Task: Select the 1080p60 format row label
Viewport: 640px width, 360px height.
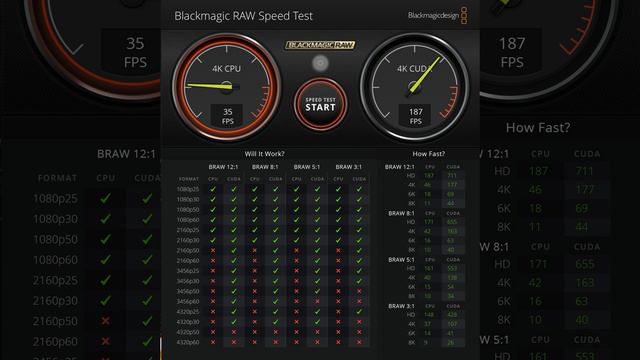Action: pyautogui.click(x=188, y=220)
